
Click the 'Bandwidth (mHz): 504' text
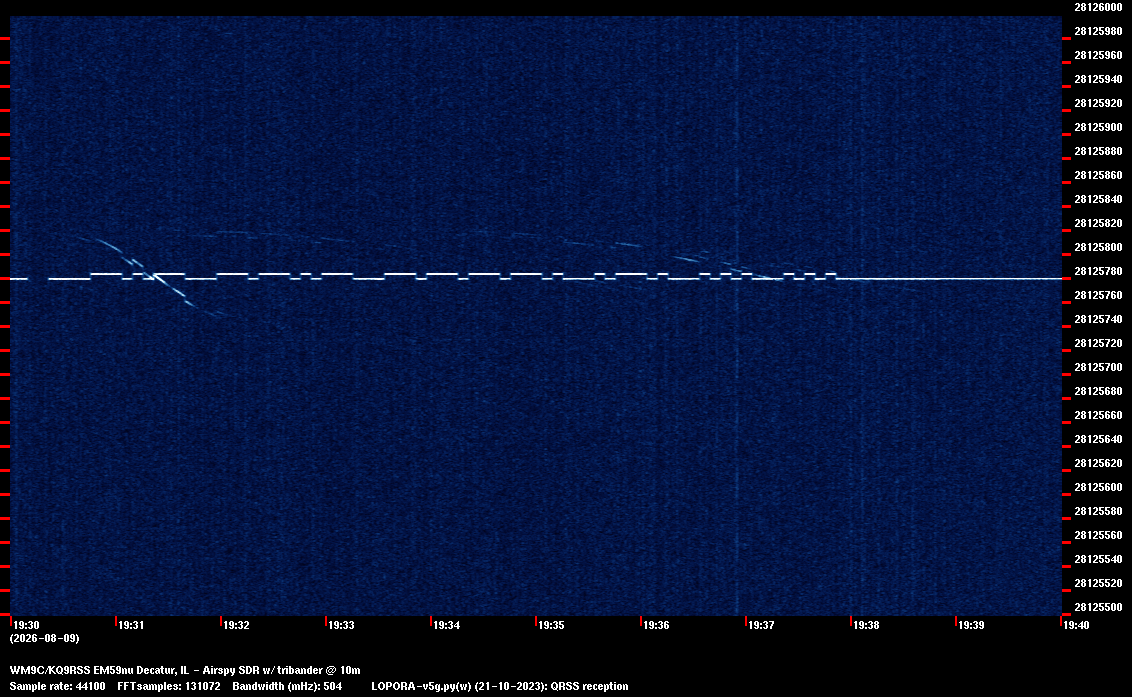pos(287,686)
